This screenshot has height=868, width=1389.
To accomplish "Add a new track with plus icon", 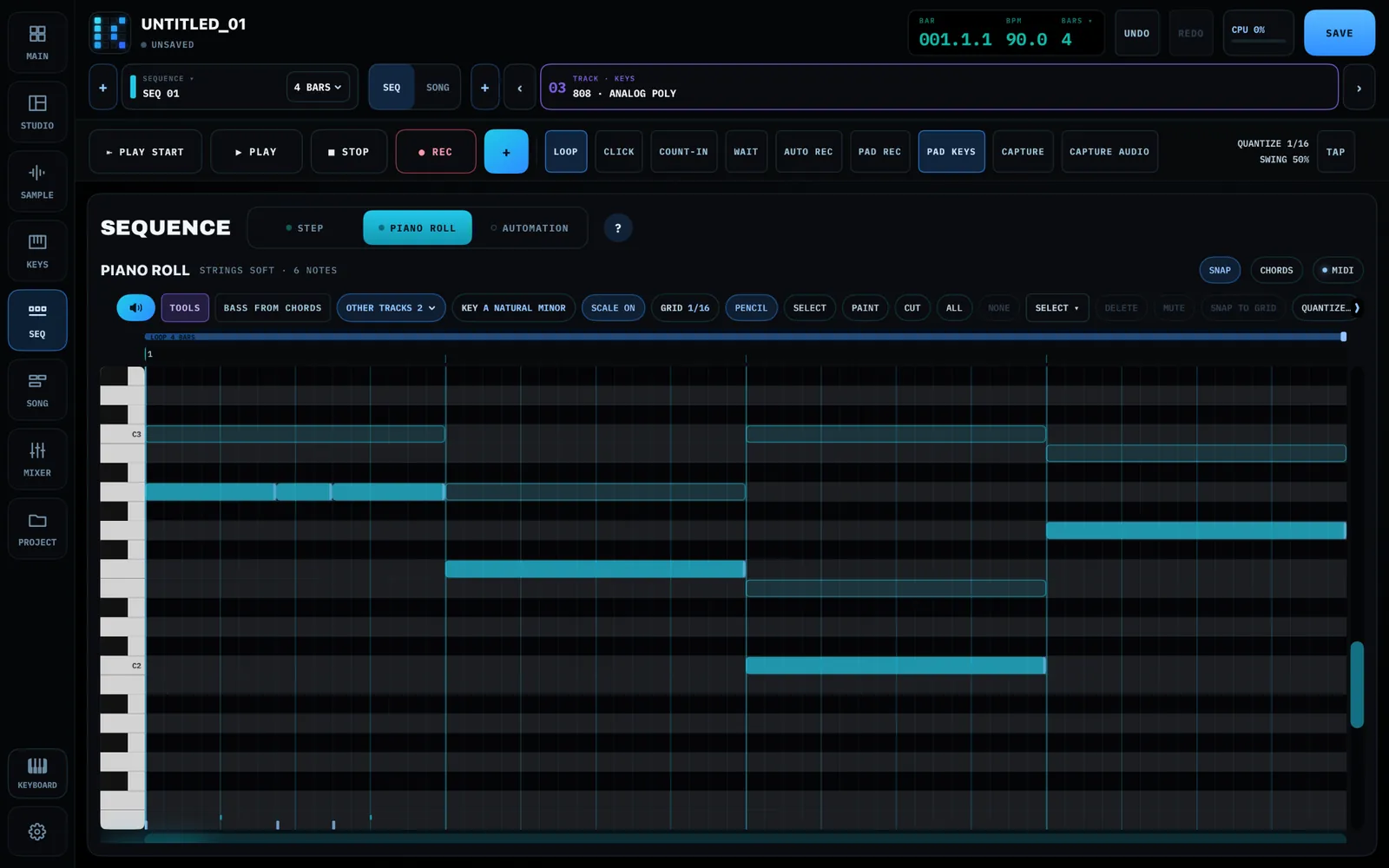I will point(484,87).
